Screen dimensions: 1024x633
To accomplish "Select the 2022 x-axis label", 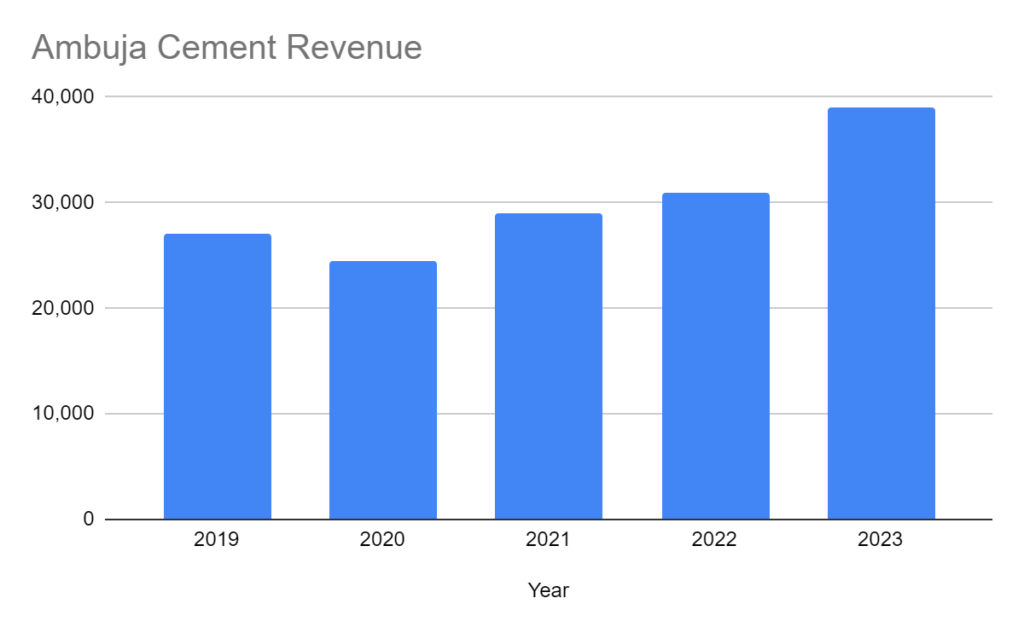I will click(x=715, y=540).
